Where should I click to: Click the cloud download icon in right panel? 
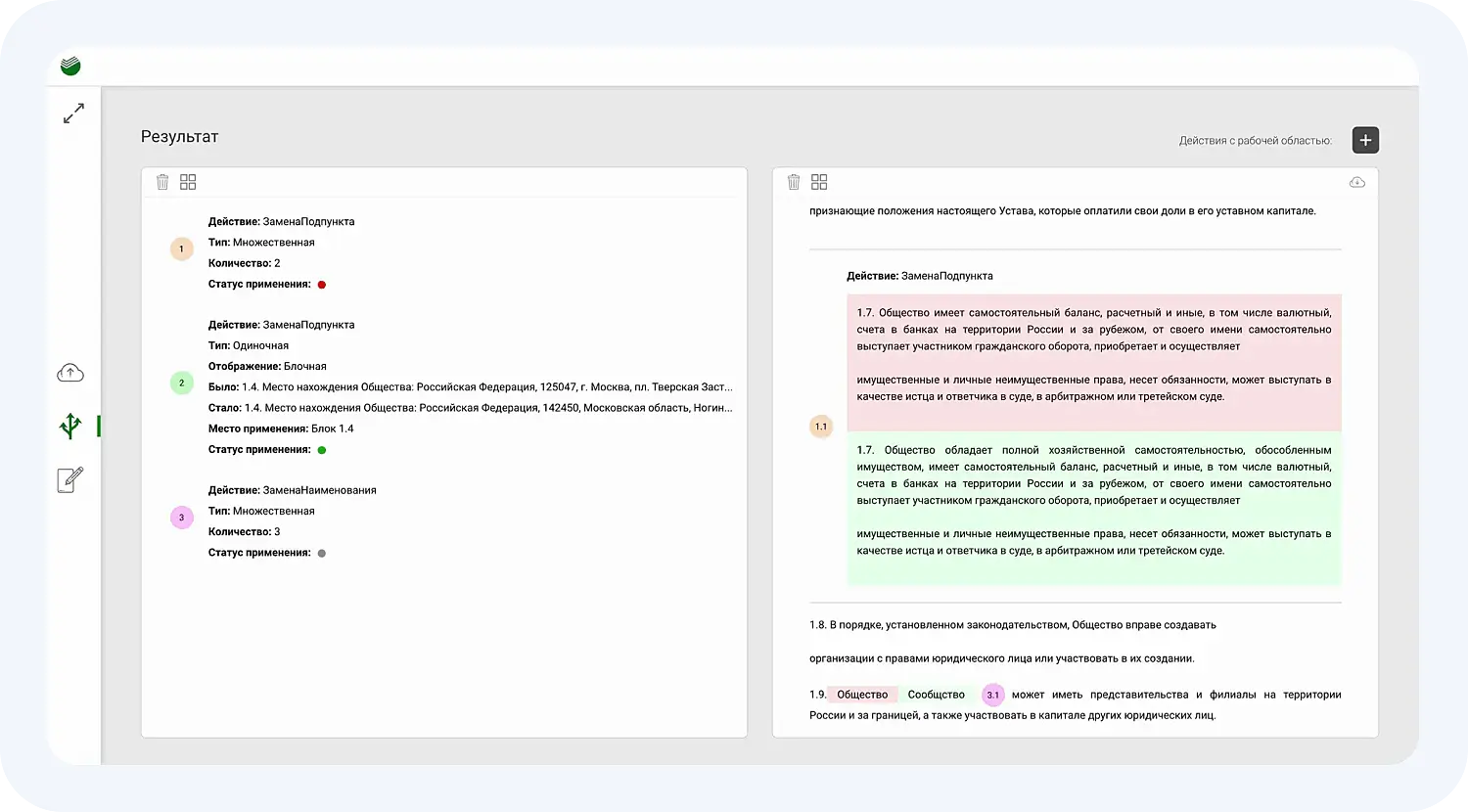coord(1356,182)
